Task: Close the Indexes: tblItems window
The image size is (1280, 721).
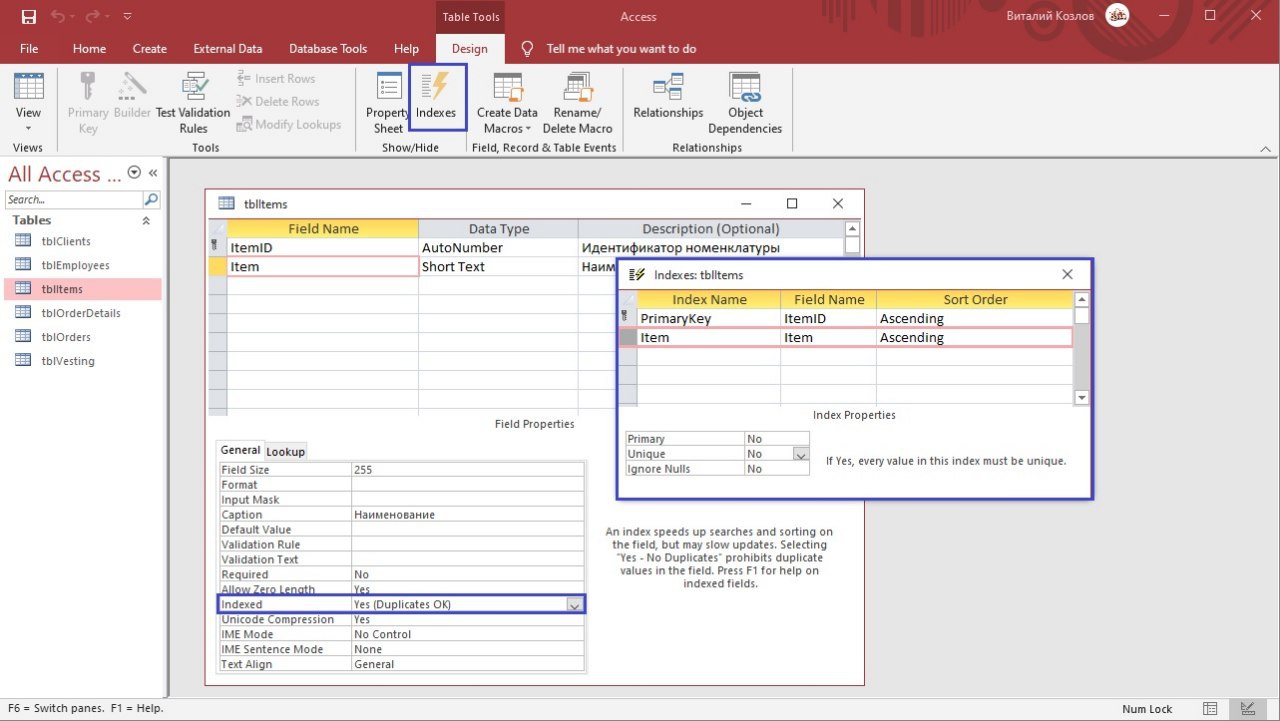Action: [x=1067, y=274]
